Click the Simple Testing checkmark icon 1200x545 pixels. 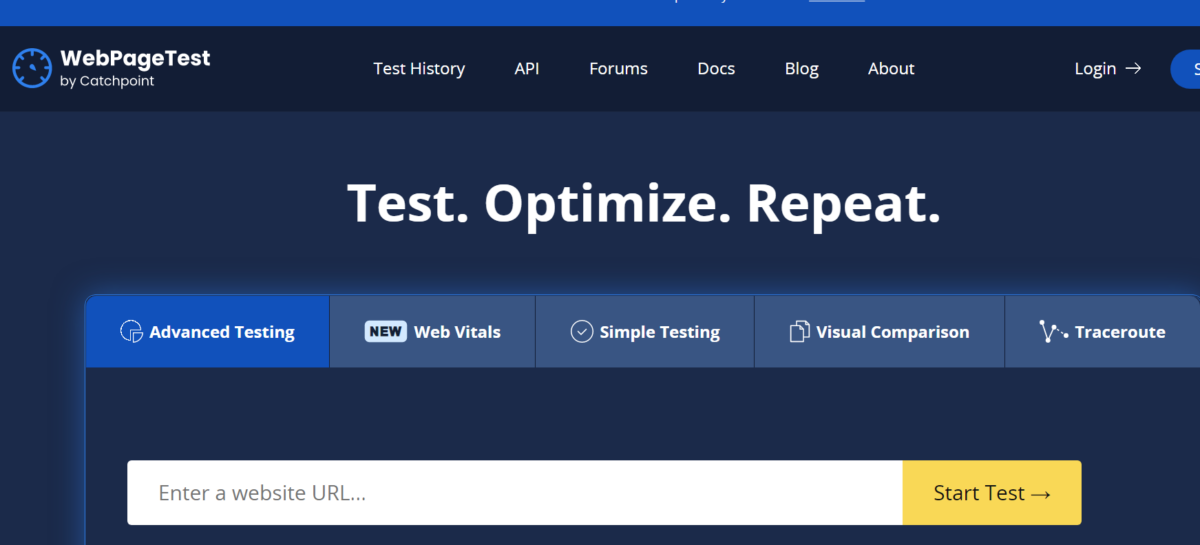tap(582, 332)
